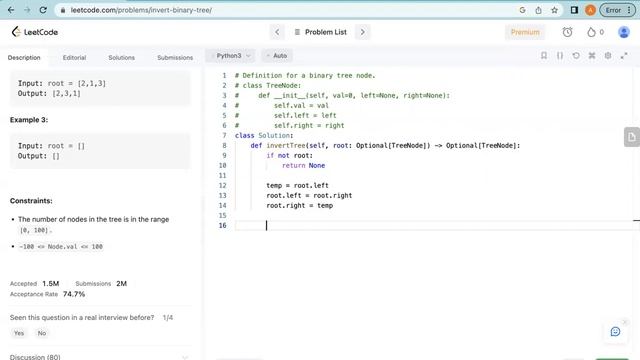
Task: Open the Chrome profile avatar
Action: [590, 10]
